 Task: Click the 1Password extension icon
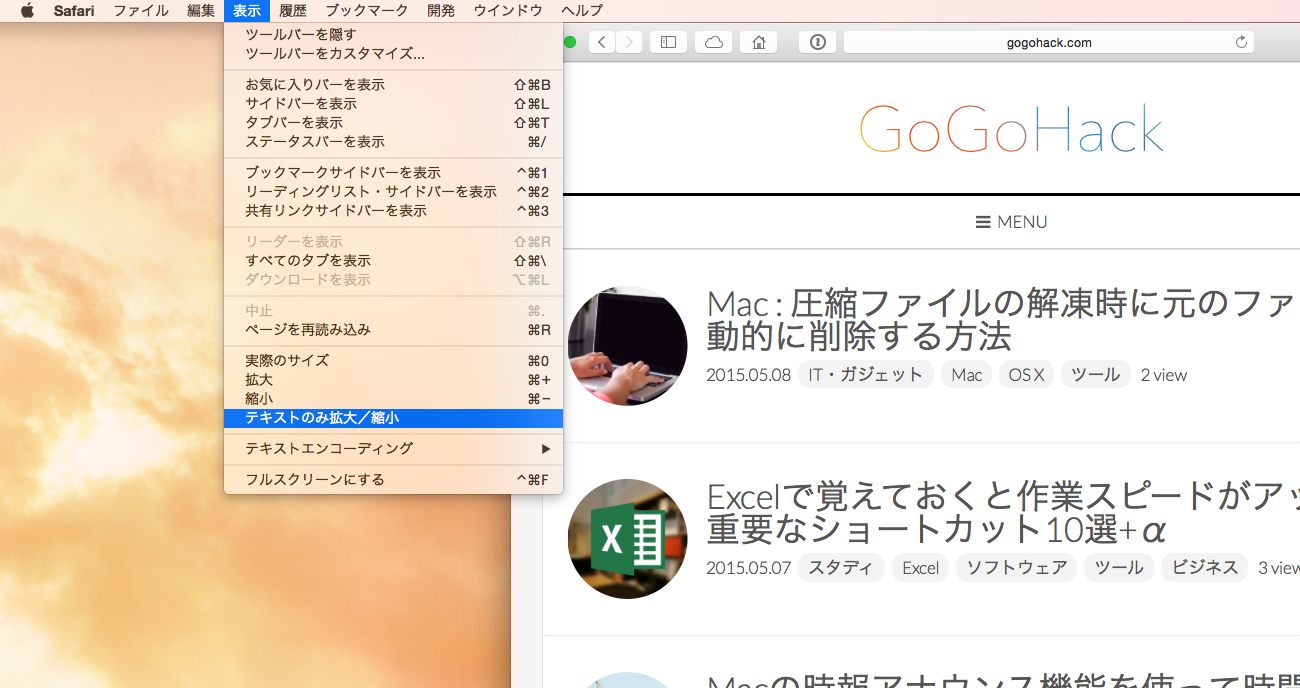[817, 42]
